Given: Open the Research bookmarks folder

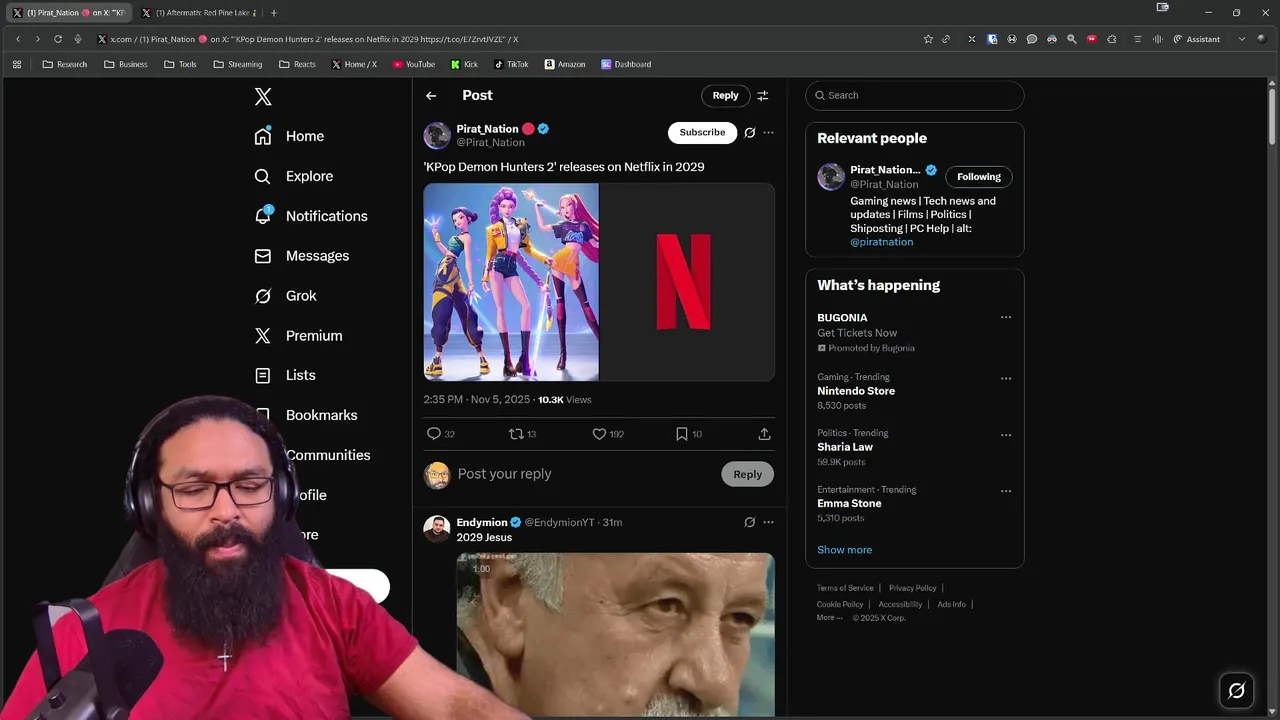Looking at the screenshot, I should (x=65, y=64).
